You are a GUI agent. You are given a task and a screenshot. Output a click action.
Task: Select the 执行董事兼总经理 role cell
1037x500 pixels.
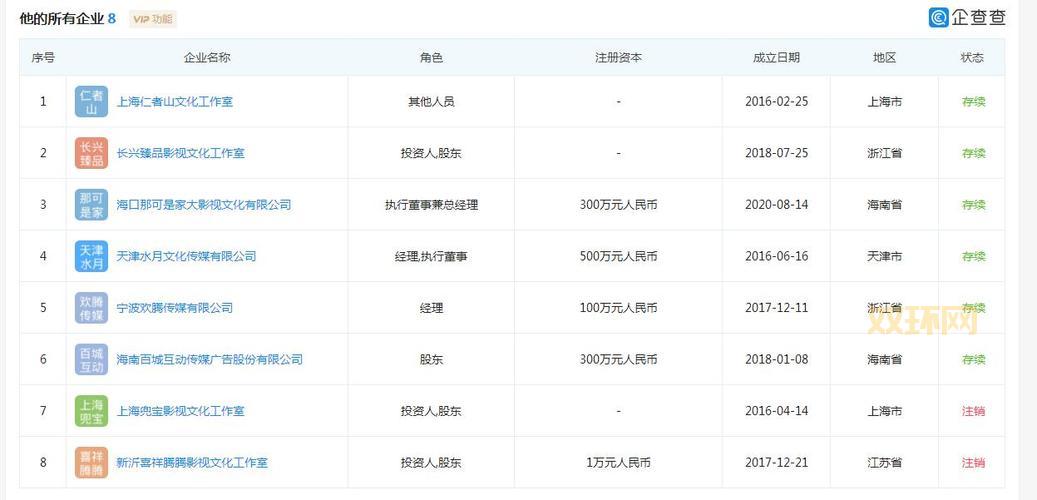[431, 205]
